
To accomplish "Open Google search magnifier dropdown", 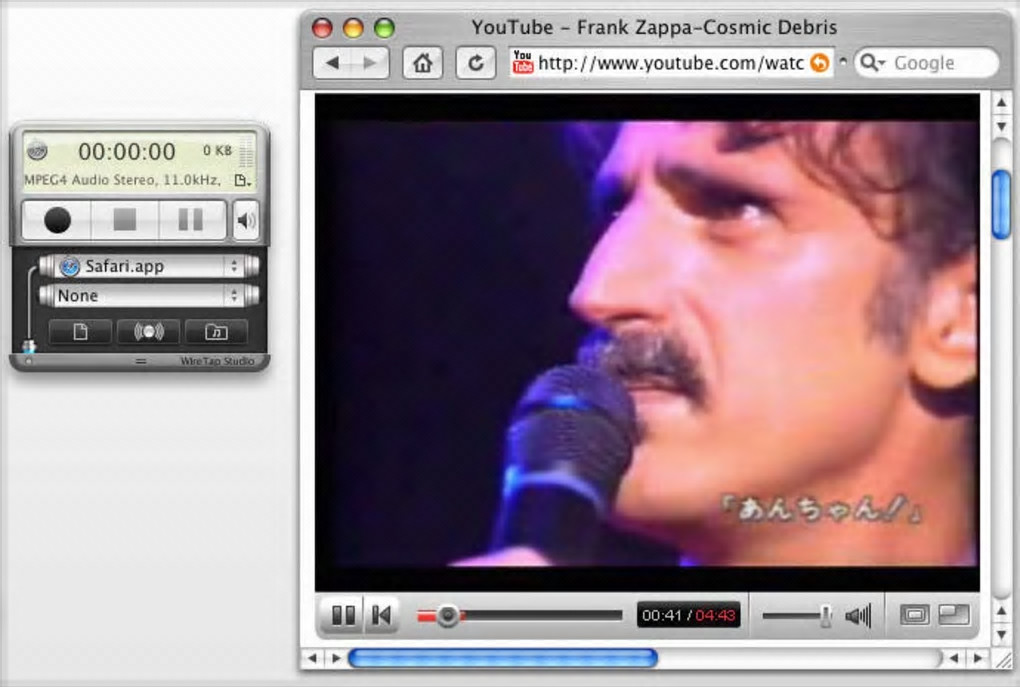I will [x=872, y=63].
